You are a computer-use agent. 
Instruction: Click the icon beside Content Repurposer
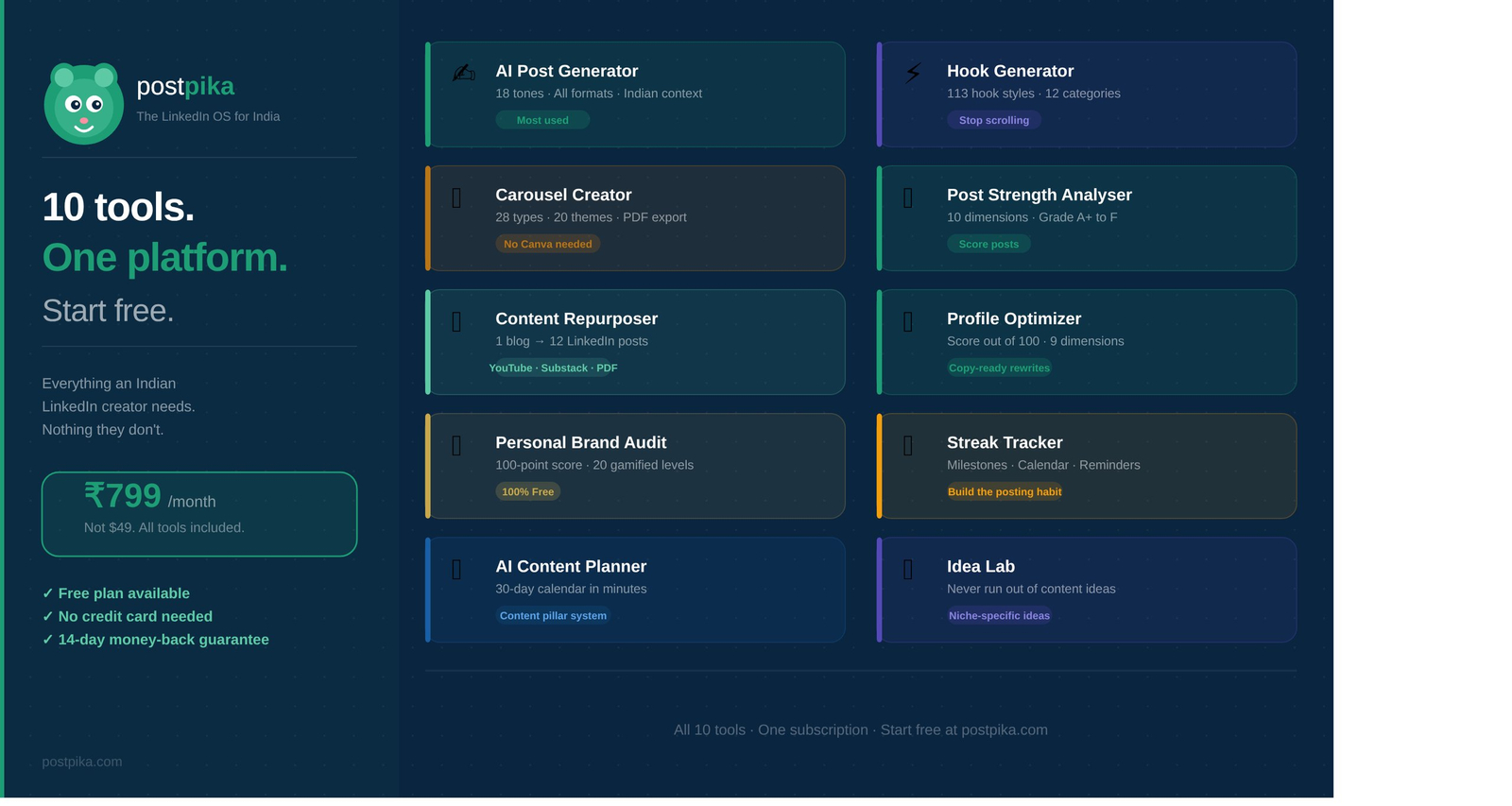tap(457, 322)
